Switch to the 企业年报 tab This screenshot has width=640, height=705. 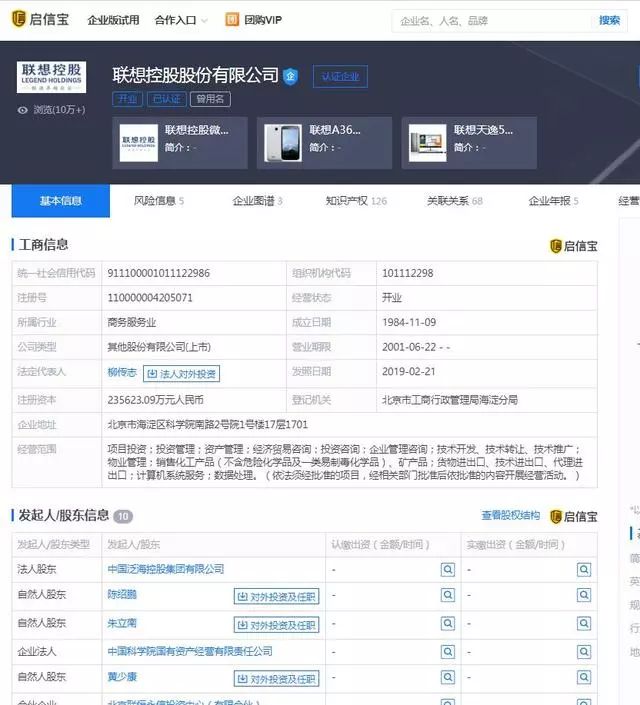553,201
